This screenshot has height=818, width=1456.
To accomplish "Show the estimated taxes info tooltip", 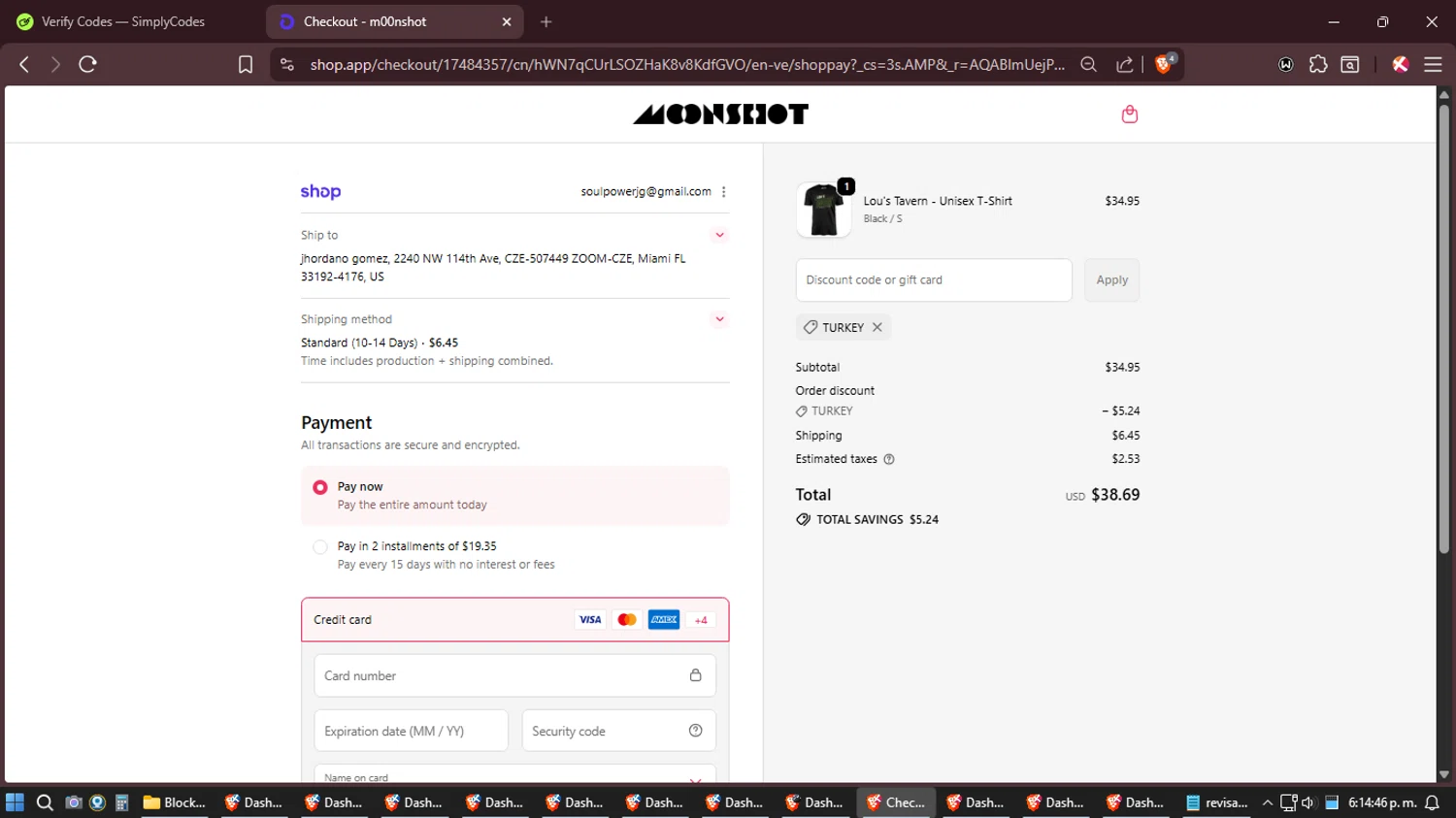I will 889,459.
